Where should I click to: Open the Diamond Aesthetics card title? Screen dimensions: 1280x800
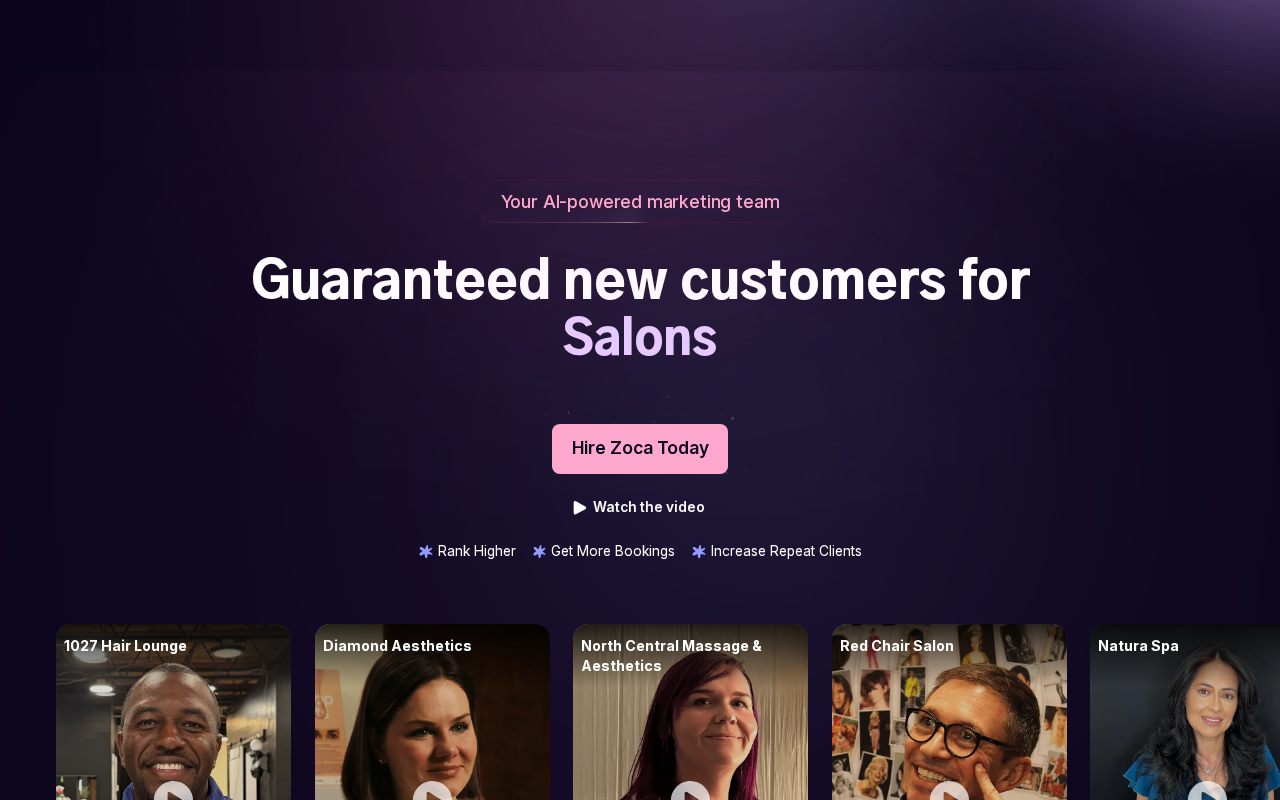[x=397, y=646]
